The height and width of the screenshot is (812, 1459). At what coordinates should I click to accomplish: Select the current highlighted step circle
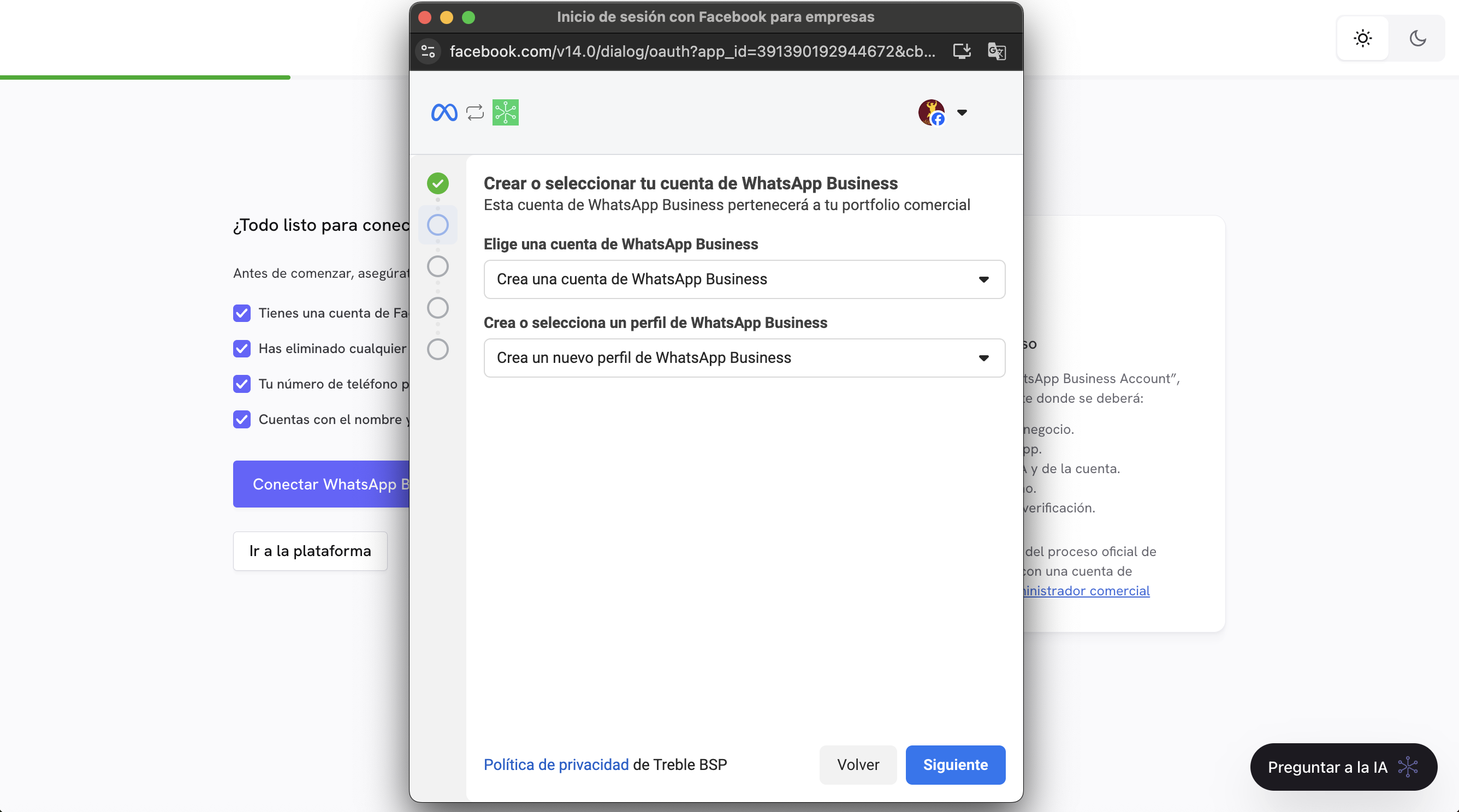click(x=438, y=225)
